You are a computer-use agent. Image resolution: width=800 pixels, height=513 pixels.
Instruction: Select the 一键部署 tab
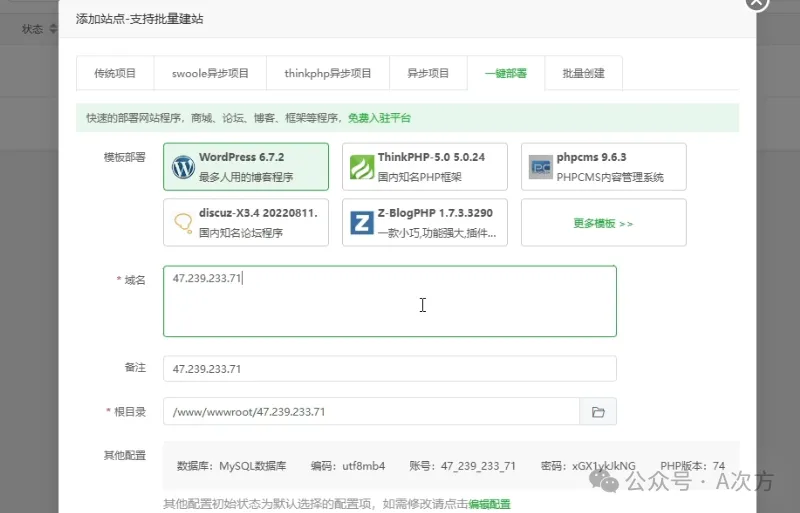506,74
